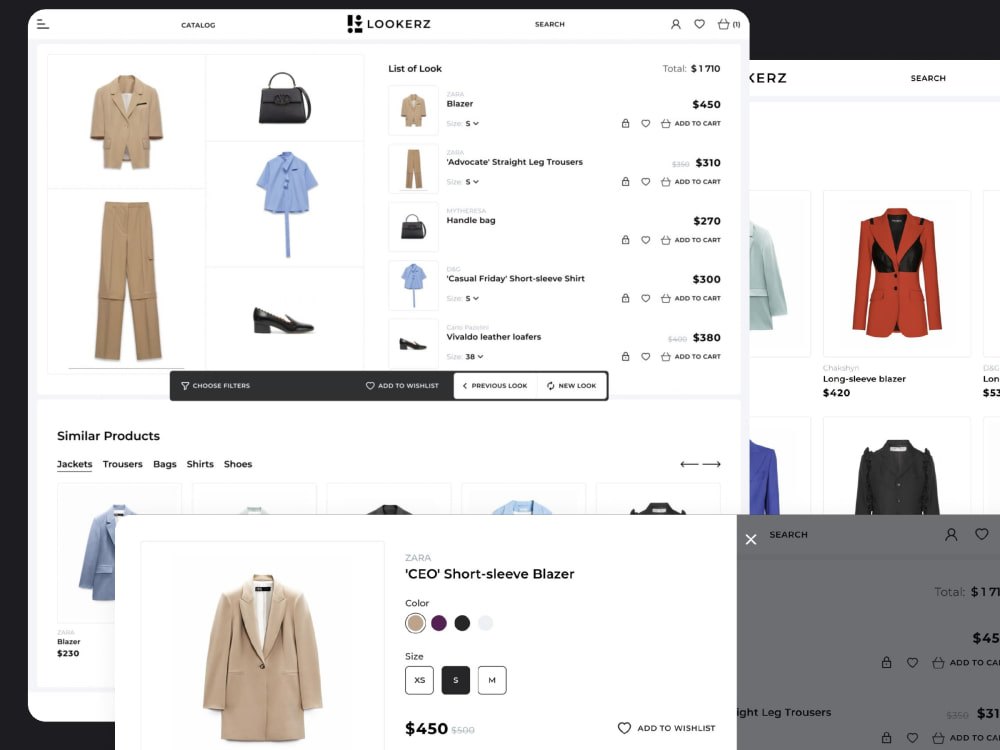The width and height of the screenshot is (1000, 750).
Task: Choose the black color swatch
Action: [x=462, y=623]
